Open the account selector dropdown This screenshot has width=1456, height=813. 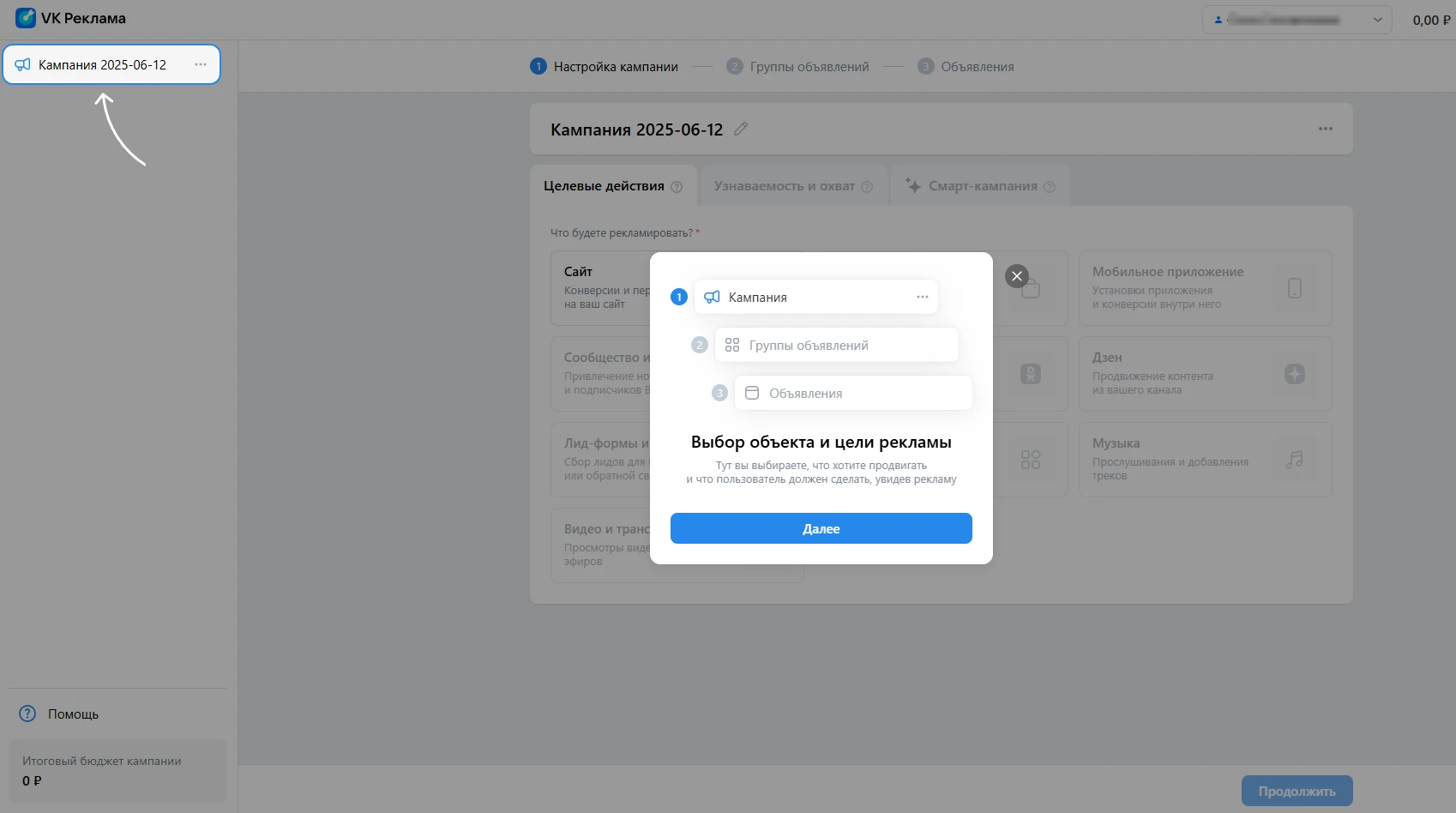(1297, 20)
